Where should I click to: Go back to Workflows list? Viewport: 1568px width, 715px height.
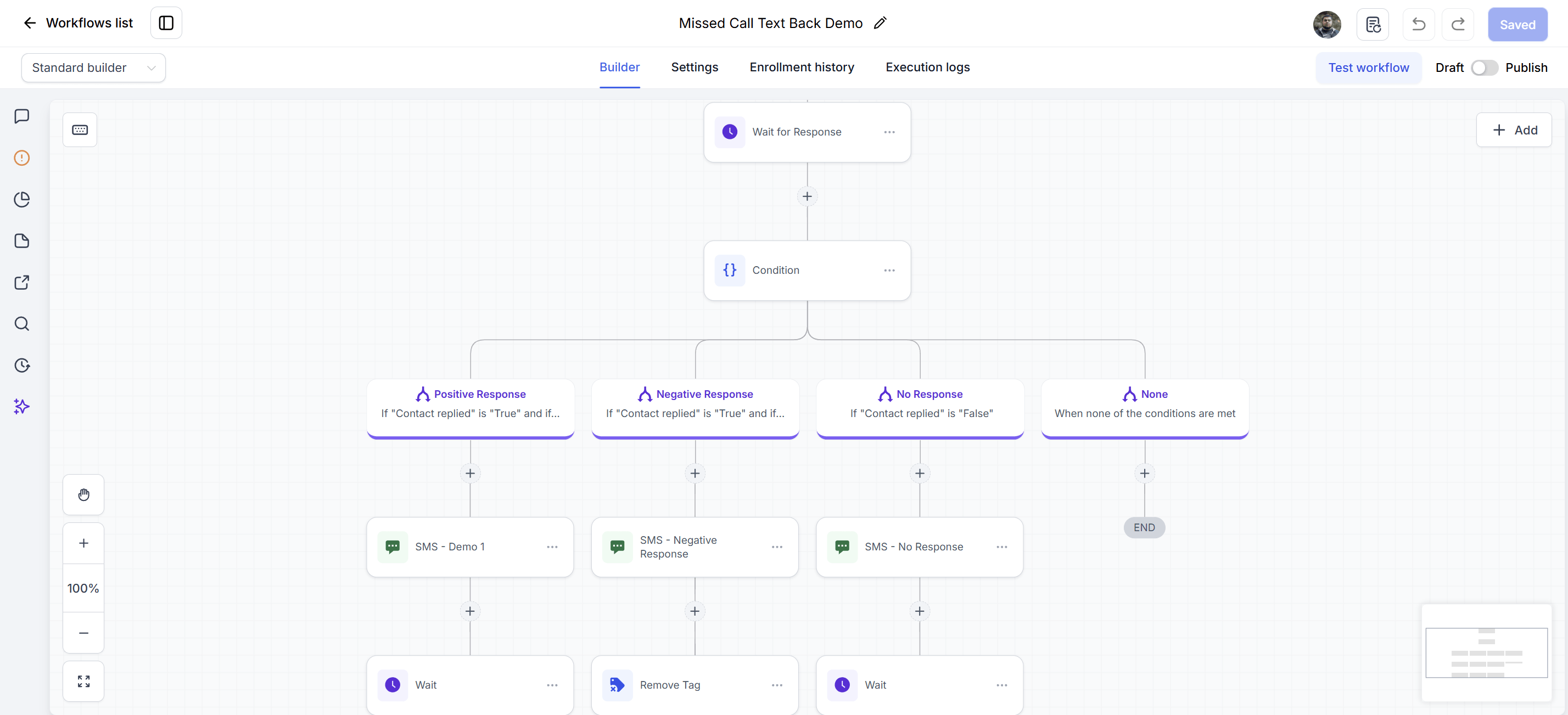(x=78, y=23)
